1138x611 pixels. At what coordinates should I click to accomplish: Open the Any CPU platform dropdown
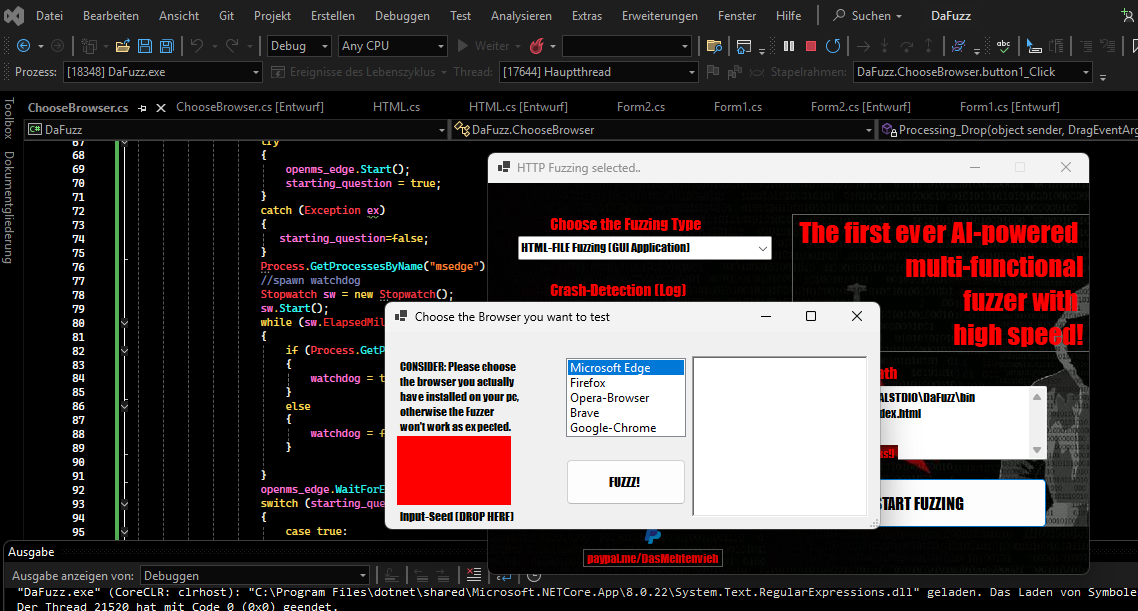coord(393,46)
